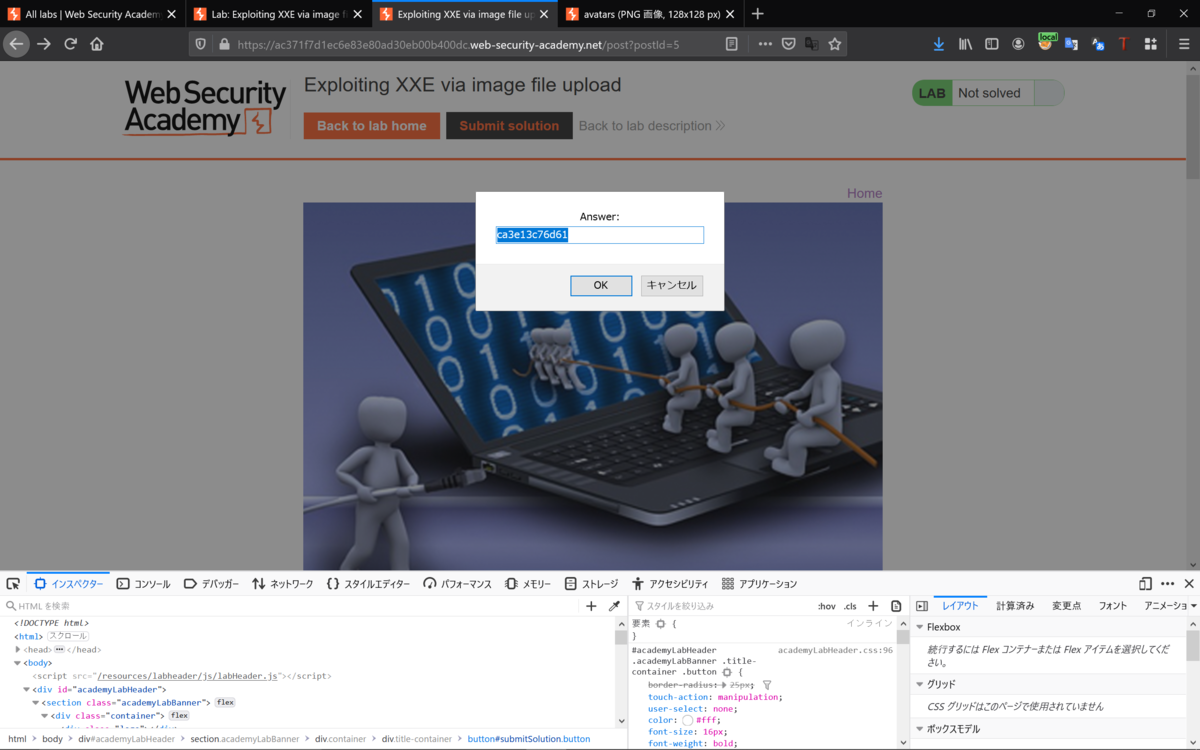
Task: Open the devtools more options menu
Action: pos(1167,584)
